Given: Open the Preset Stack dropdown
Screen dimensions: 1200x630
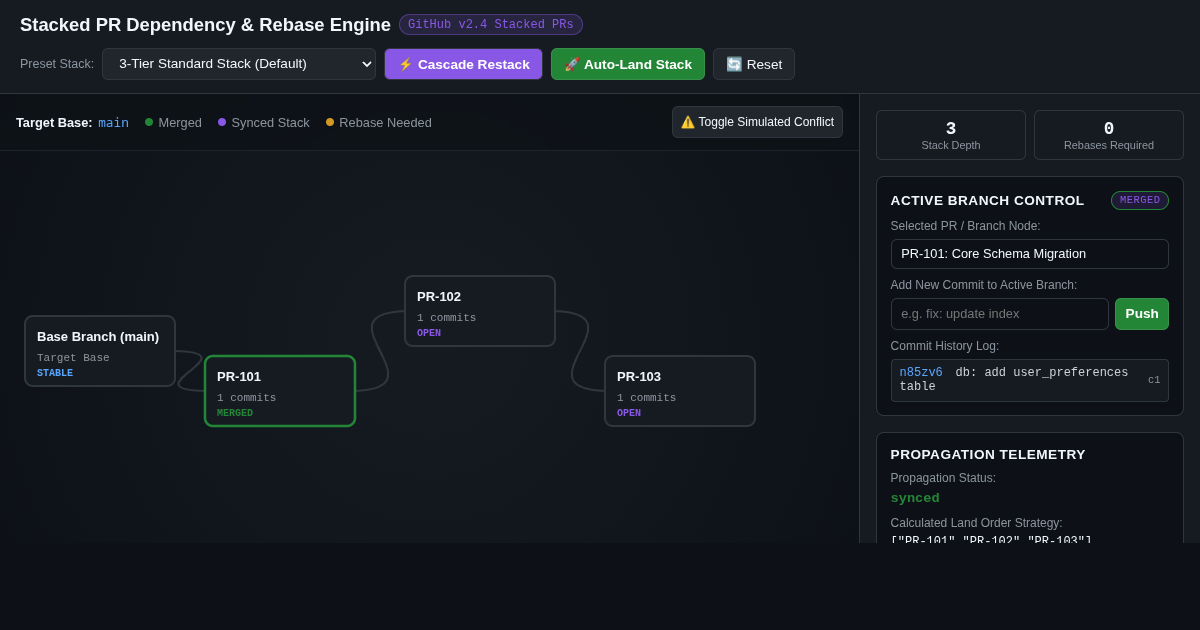Looking at the screenshot, I should click(x=239, y=64).
